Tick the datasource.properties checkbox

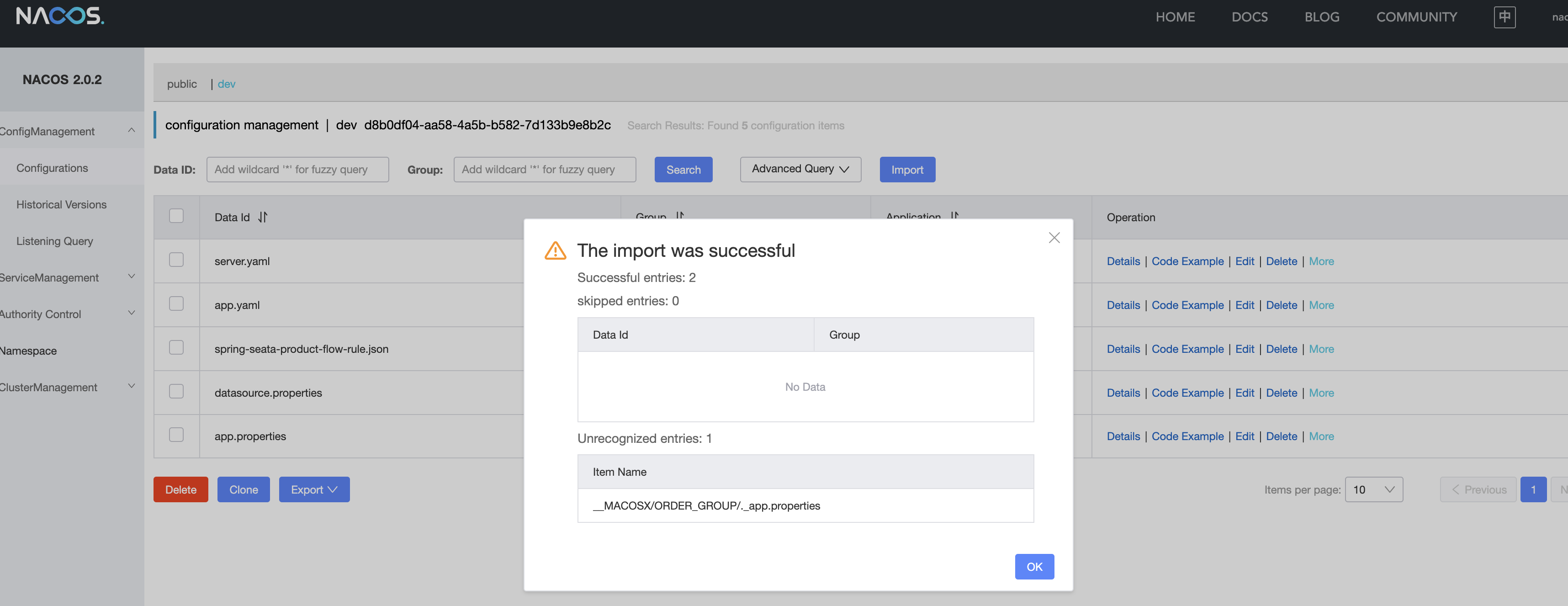click(x=176, y=391)
